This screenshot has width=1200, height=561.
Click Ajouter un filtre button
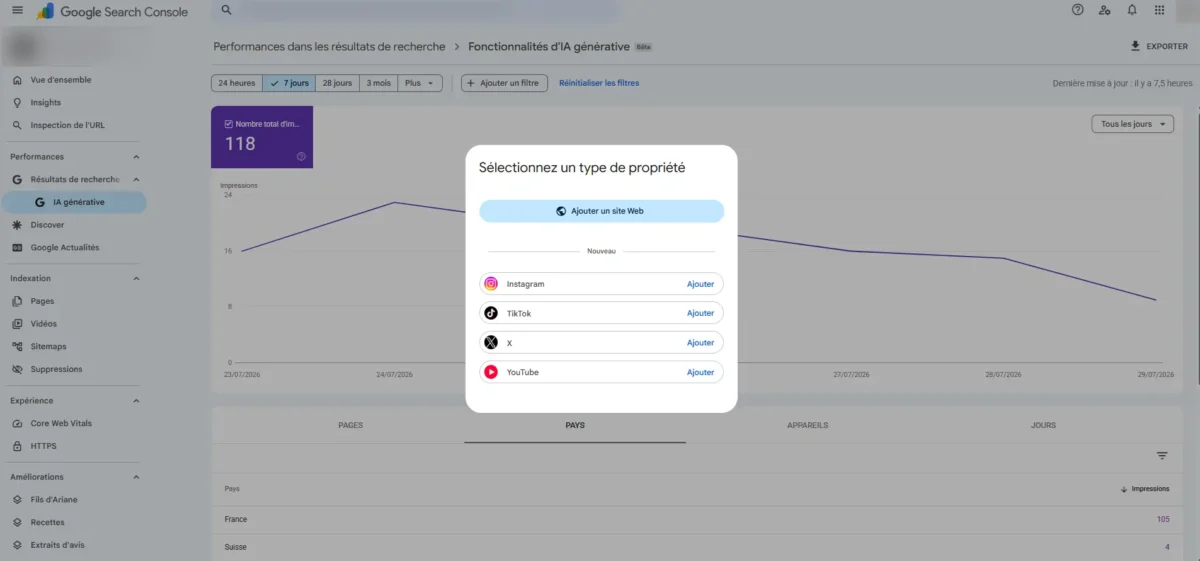(x=504, y=83)
